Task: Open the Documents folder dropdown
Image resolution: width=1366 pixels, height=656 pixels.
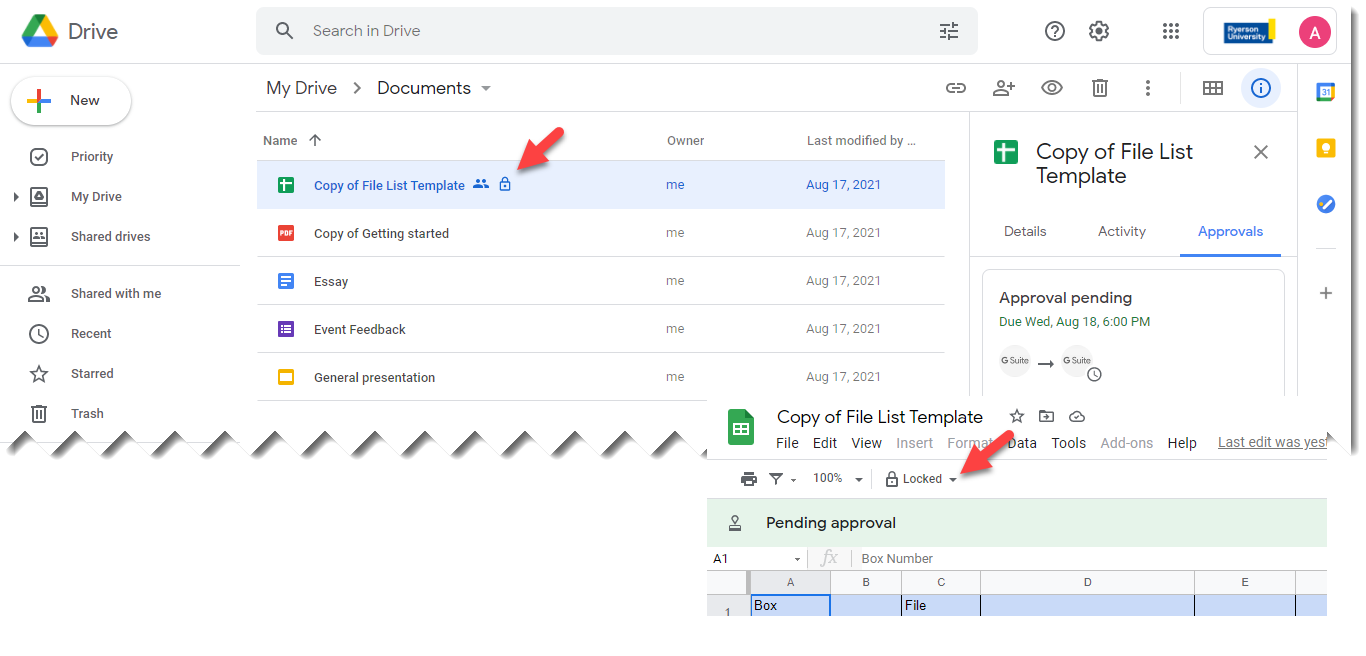Action: [x=486, y=88]
